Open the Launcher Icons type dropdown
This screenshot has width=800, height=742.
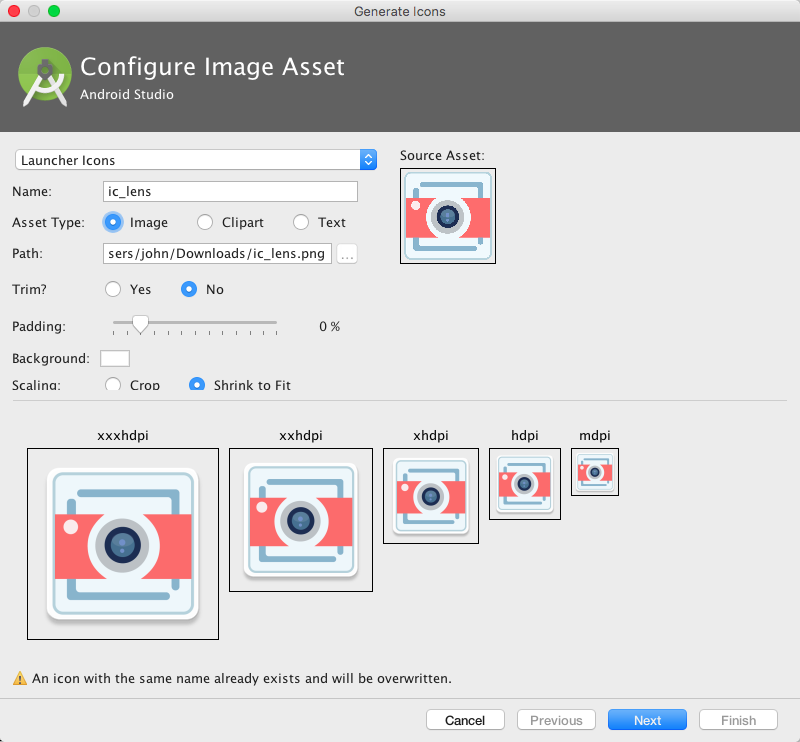point(367,159)
